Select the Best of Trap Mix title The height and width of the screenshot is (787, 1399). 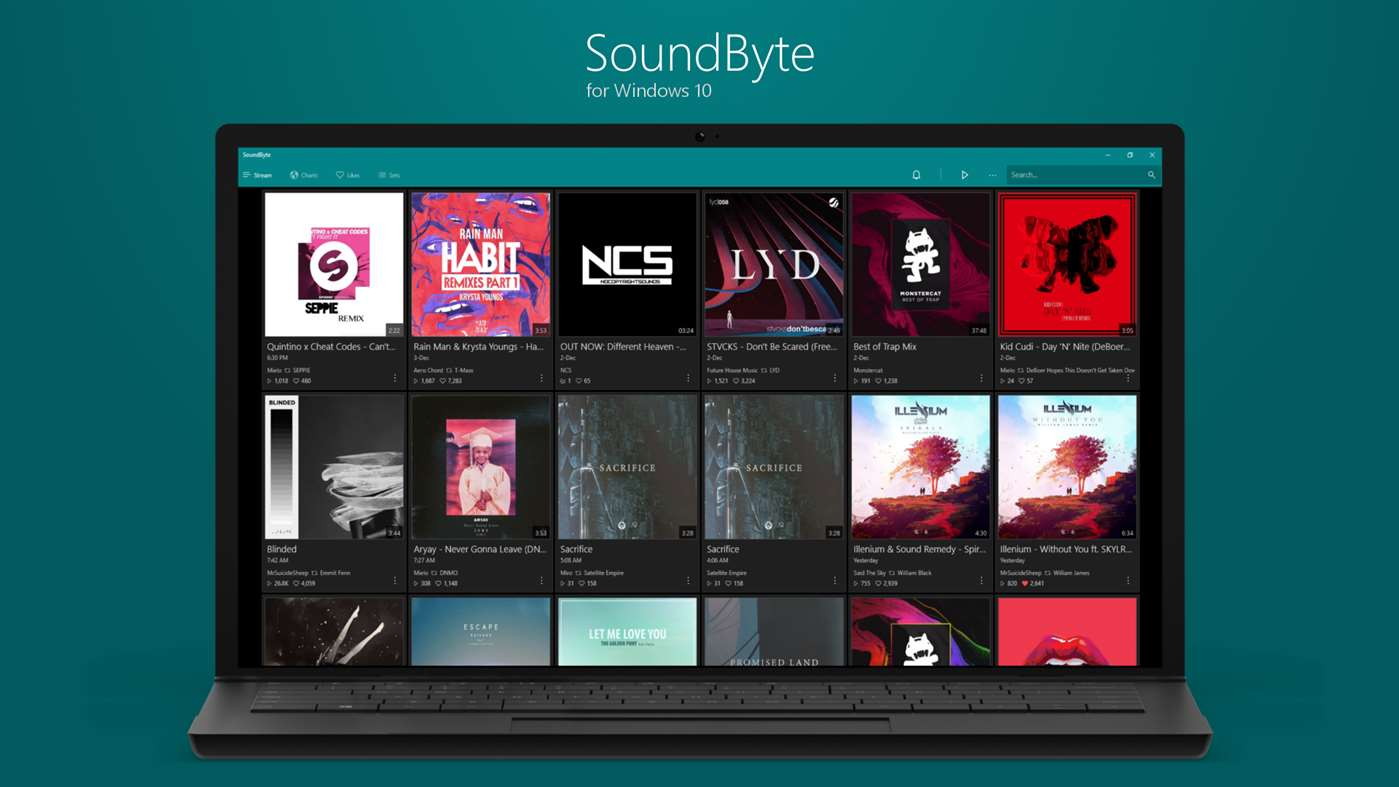885,347
